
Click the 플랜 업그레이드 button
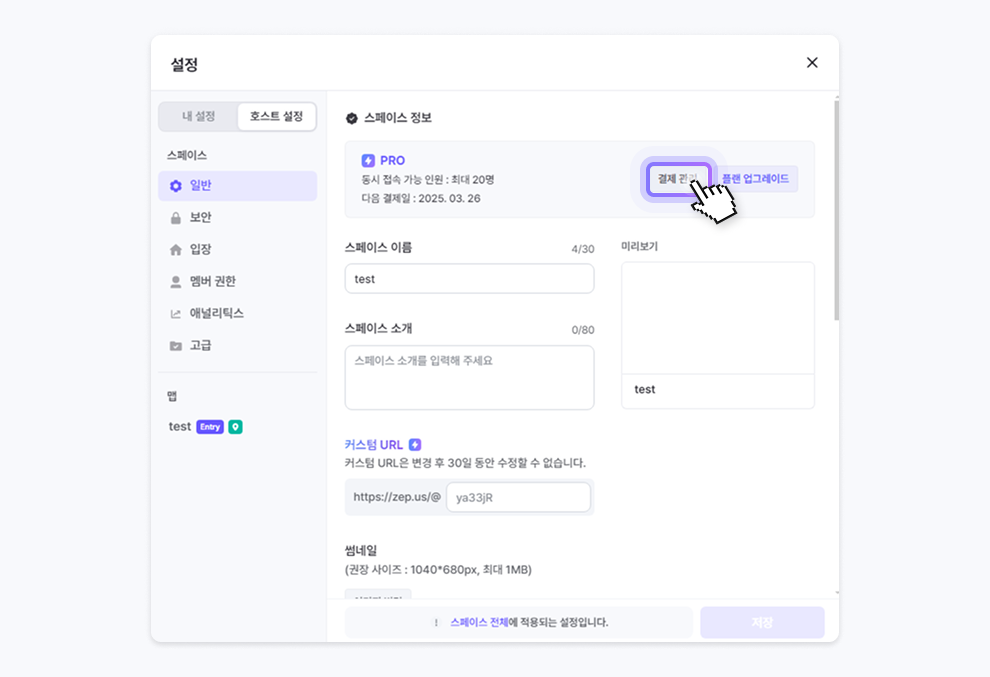pos(755,179)
